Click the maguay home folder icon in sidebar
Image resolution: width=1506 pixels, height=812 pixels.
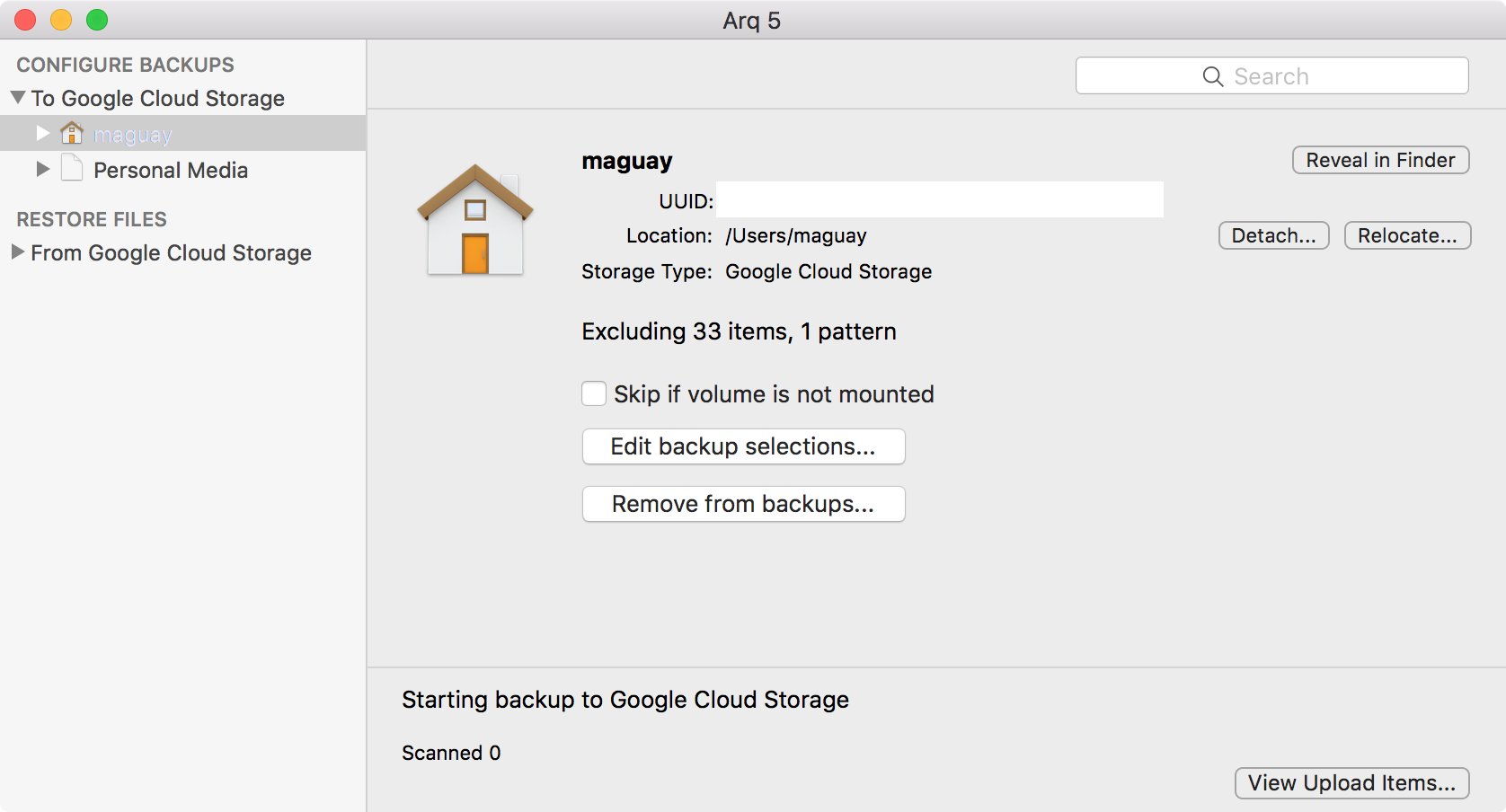tap(72, 133)
